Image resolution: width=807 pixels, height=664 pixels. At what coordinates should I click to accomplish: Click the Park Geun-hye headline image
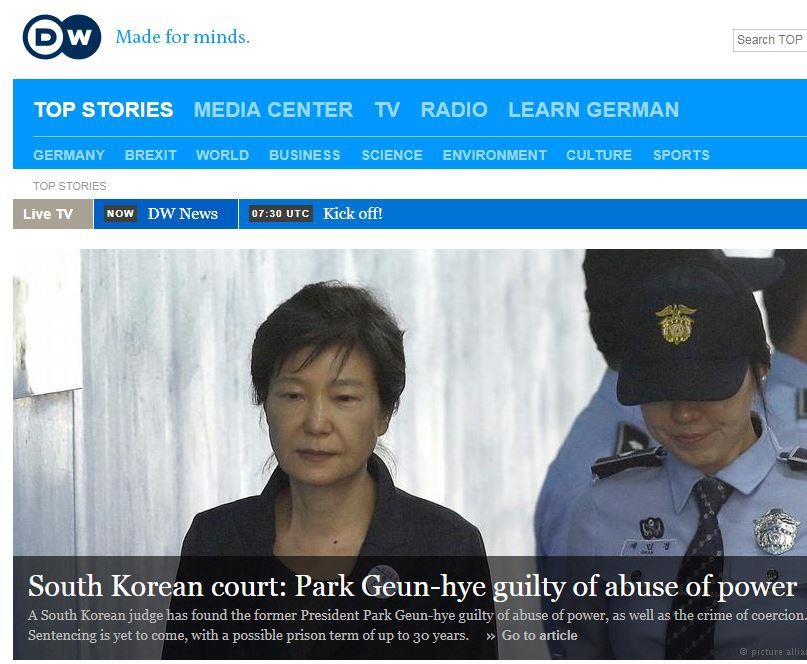pyautogui.click(x=410, y=401)
